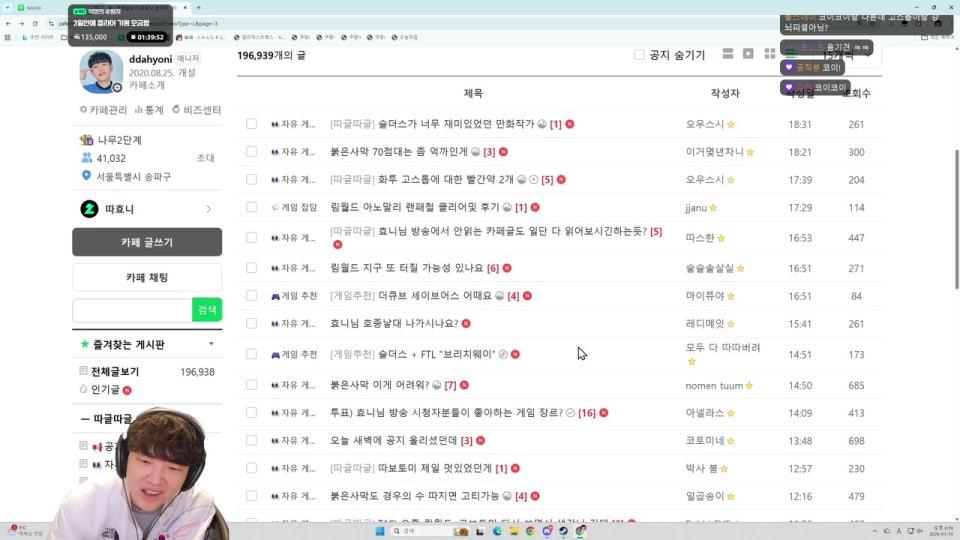Collapse the 따글따글 board group
The height and width of the screenshot is (540, 960).
click(86, 419)
